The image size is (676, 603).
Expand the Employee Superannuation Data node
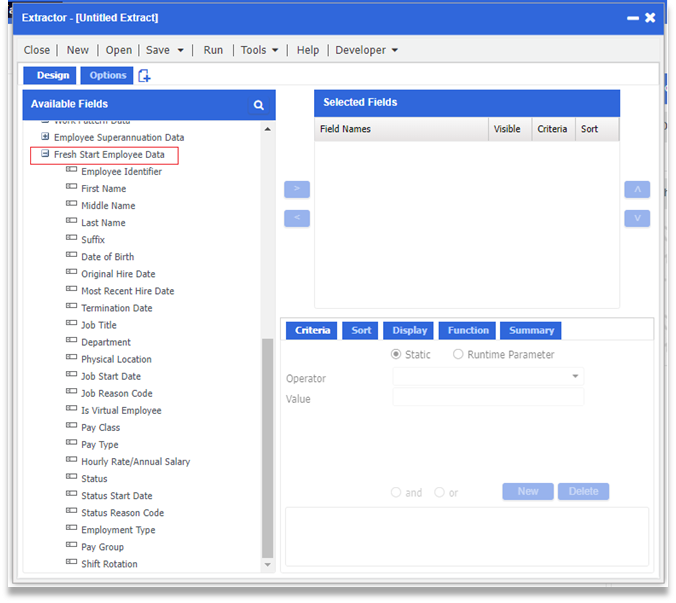45,137
